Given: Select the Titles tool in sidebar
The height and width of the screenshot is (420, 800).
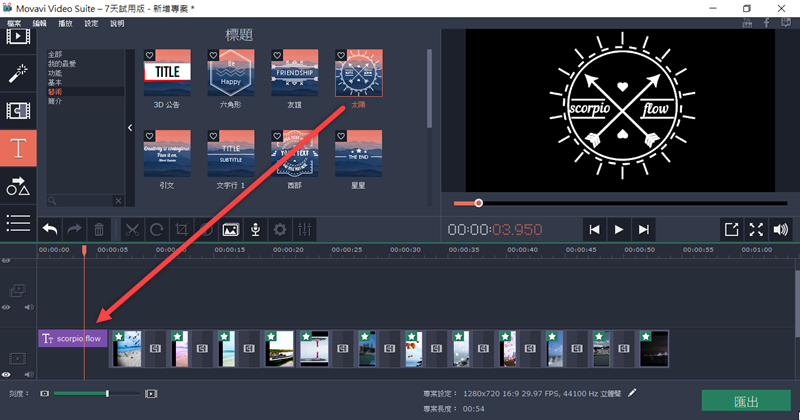Looking at the screenshot, I should (18, 148).
